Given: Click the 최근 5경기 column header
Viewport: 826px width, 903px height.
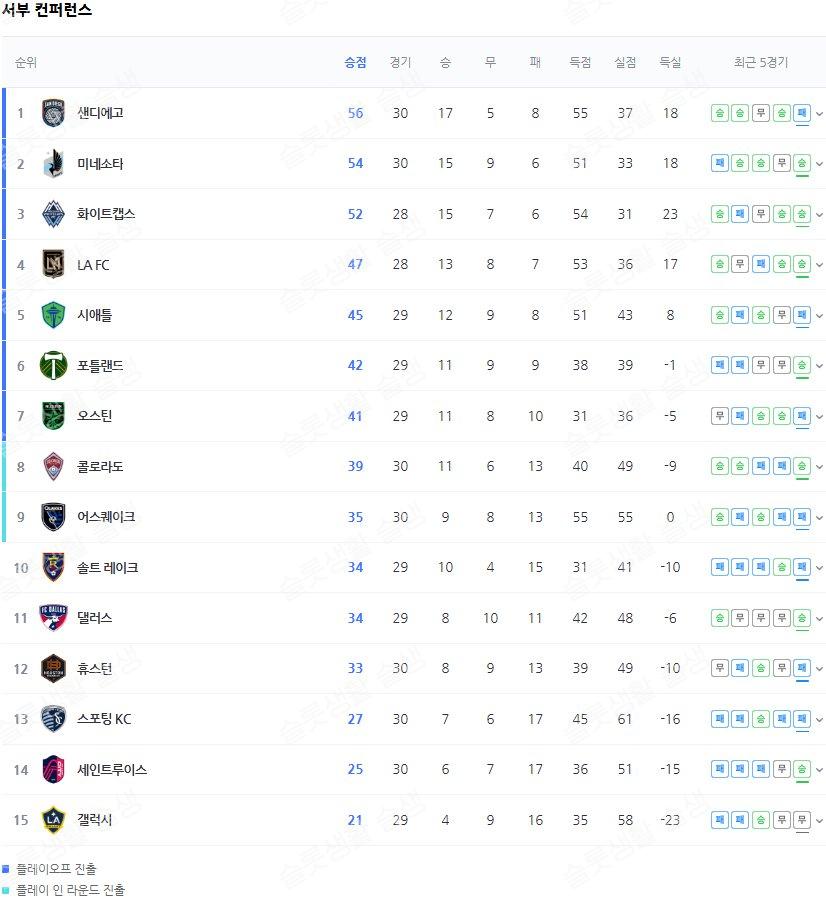Looking at the screenshot, I should click(x=760, y=62).
